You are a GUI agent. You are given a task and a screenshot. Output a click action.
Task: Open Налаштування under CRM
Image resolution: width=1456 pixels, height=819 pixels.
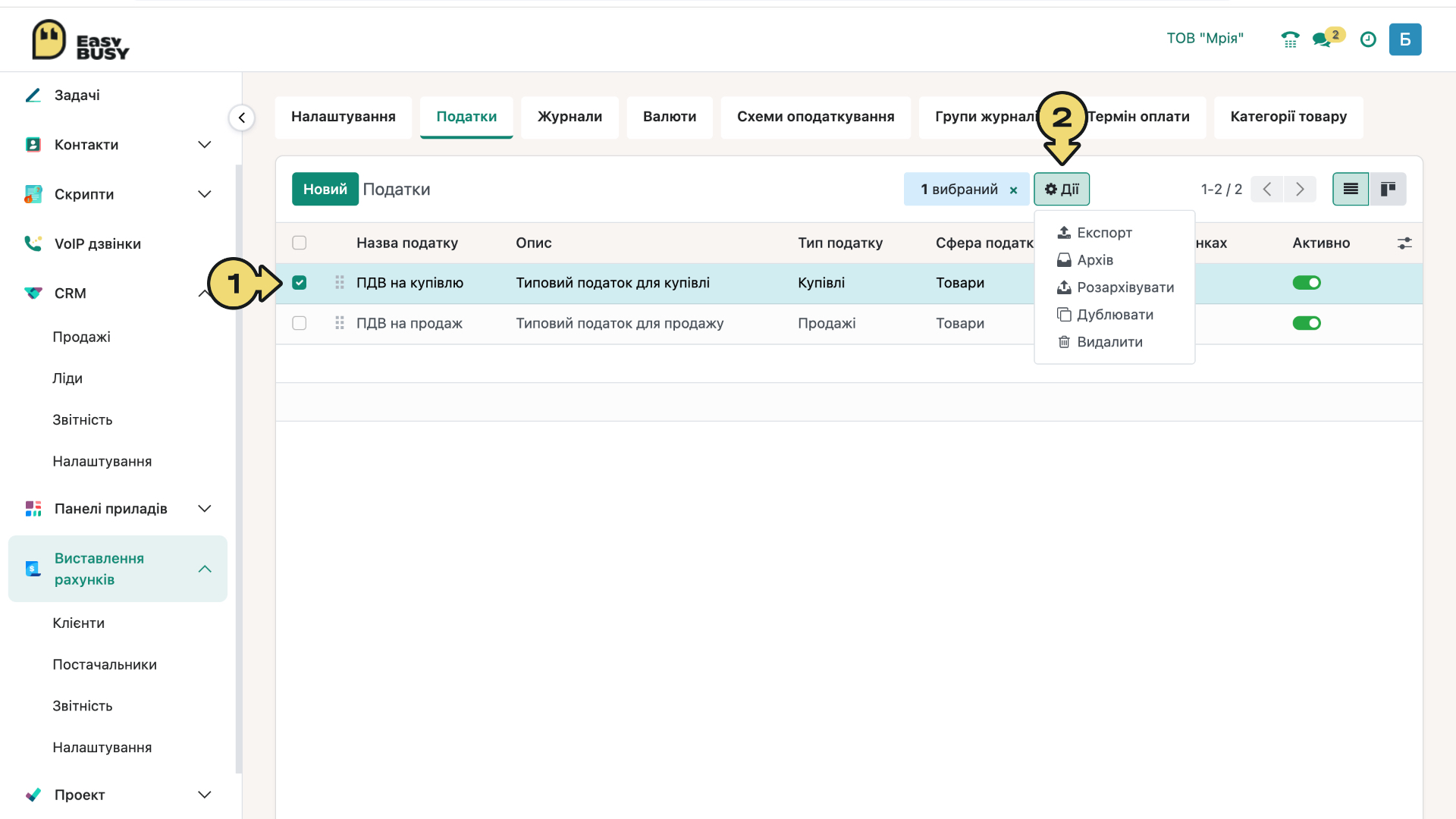[102, 462]
